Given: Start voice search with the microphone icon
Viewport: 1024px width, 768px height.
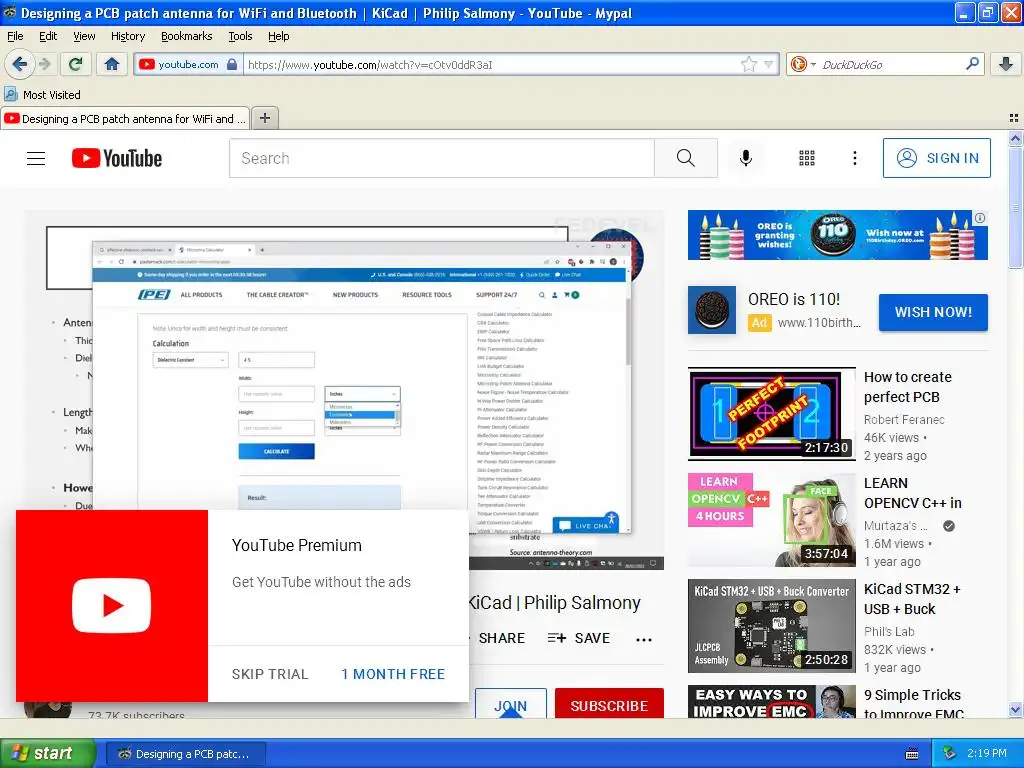Looking at the screenshot, I should tap(746, 158).
